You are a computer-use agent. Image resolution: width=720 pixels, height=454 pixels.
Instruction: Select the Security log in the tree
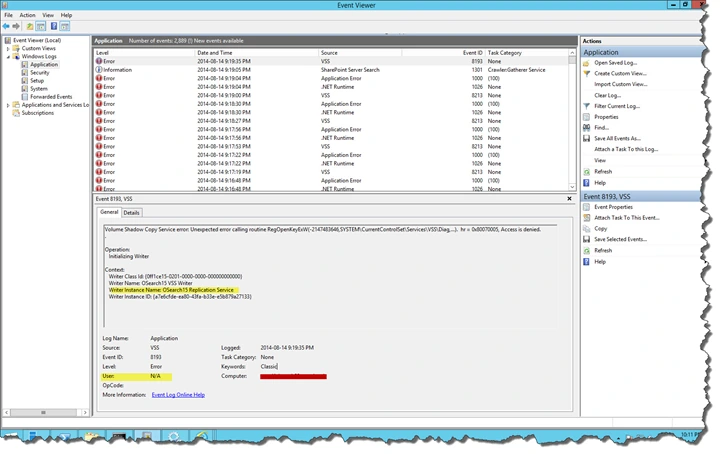(x=39, y=73)
